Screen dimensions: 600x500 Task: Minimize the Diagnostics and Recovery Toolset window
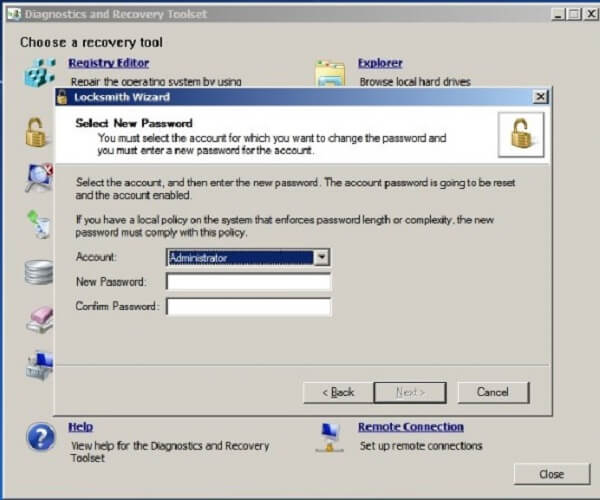[x=558, y=14]
